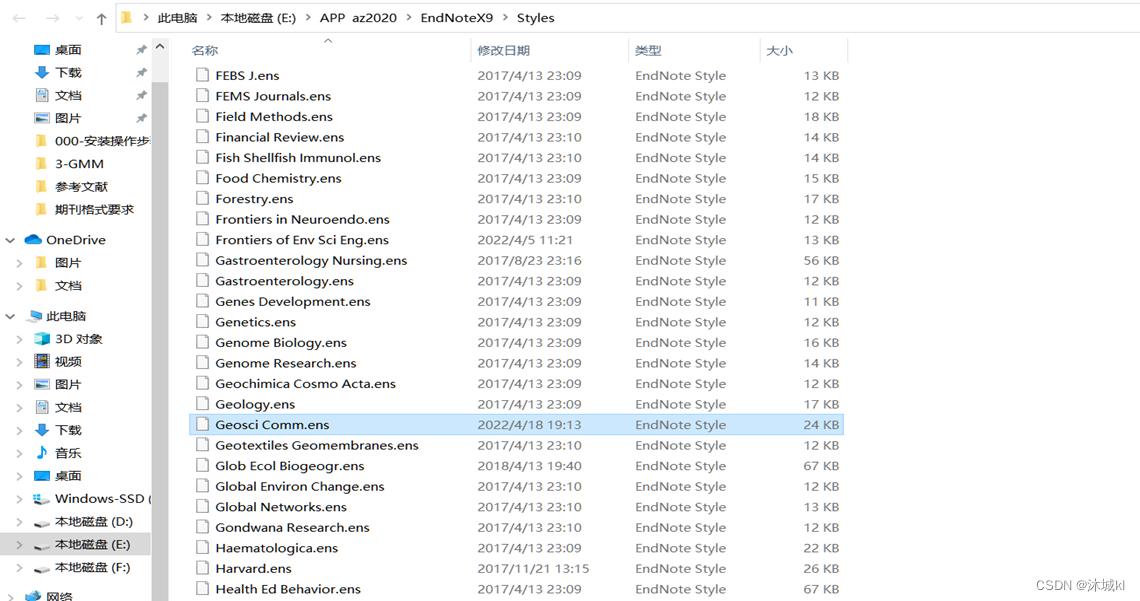Select the 桌面 quick access icon
This screenshot has width=1140, height=601.
click(42, 49)
